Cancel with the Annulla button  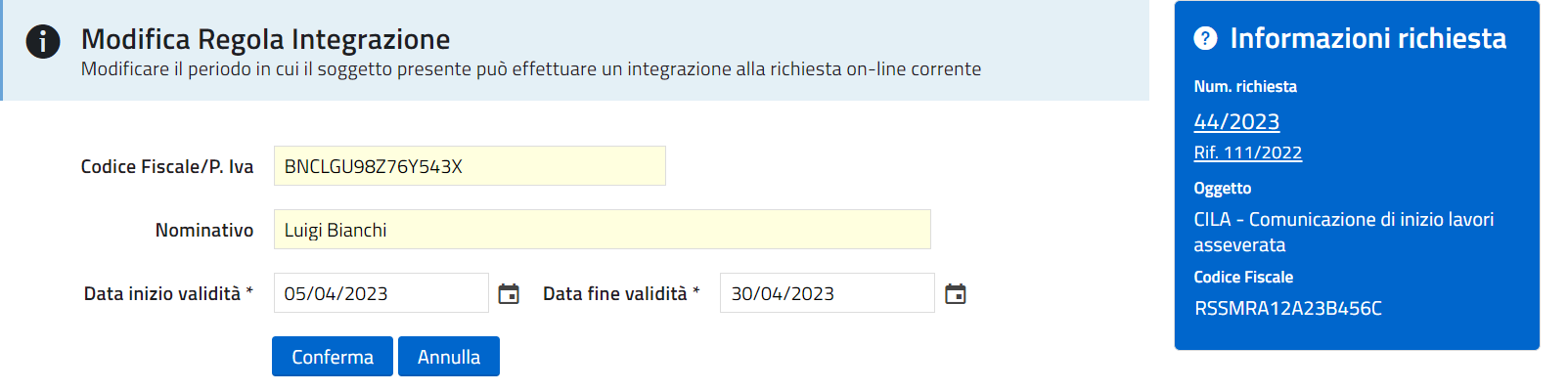coord(448,357)
